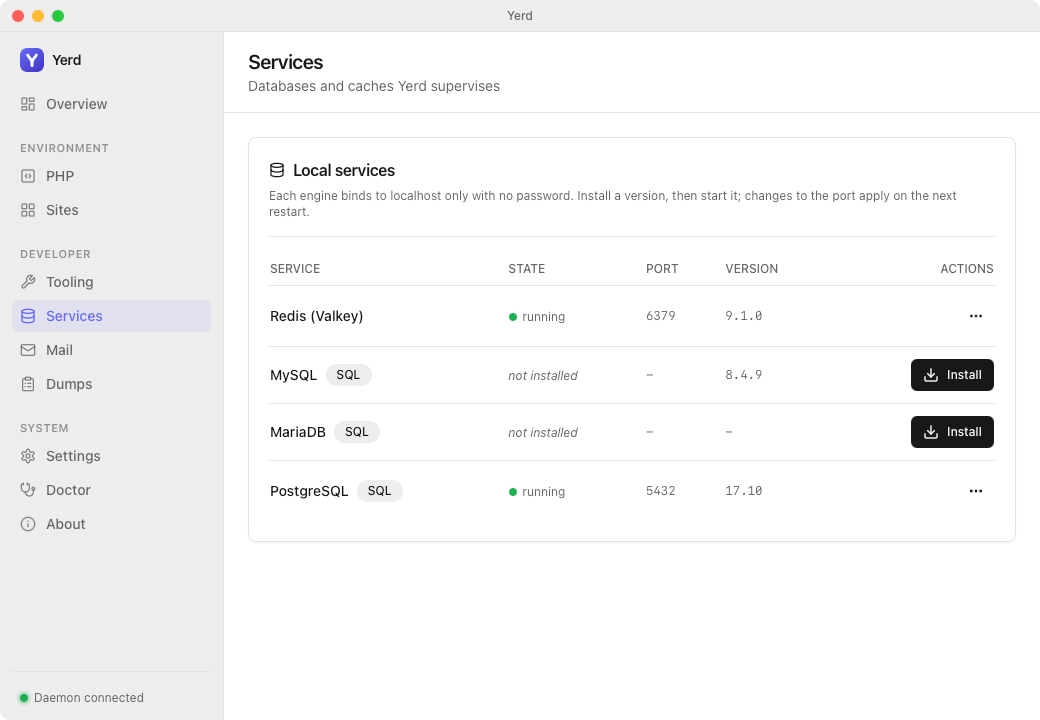
Task: Click the MariaDB not installed state
Action: tap(543, 433)
